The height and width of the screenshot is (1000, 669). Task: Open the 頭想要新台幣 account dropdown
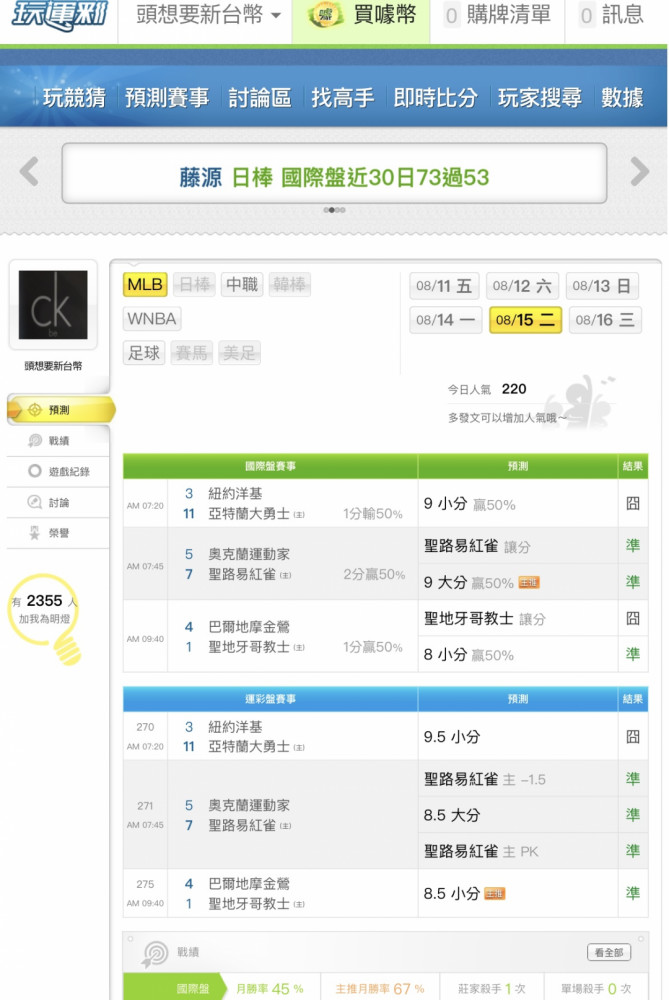[x=208, y=14]
